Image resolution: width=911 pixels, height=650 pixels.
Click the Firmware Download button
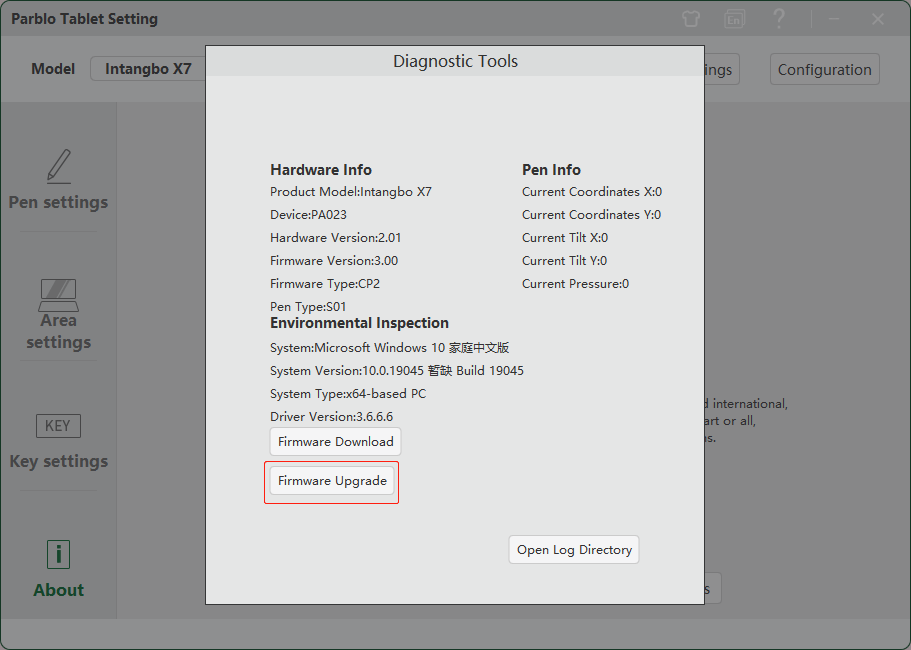tap(335, 441)
